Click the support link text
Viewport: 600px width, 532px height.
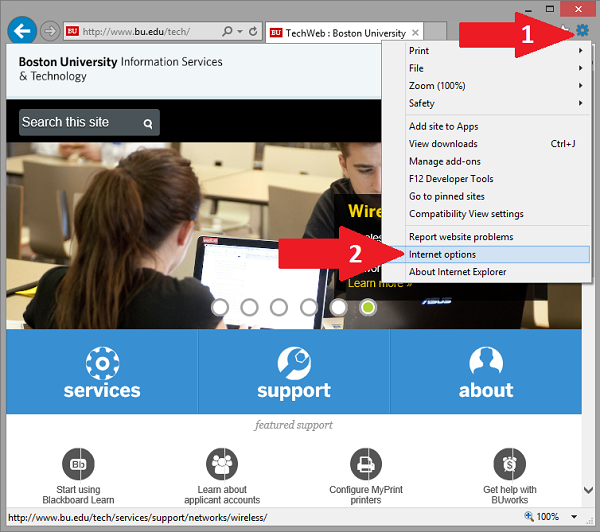[x=294, y=392]
